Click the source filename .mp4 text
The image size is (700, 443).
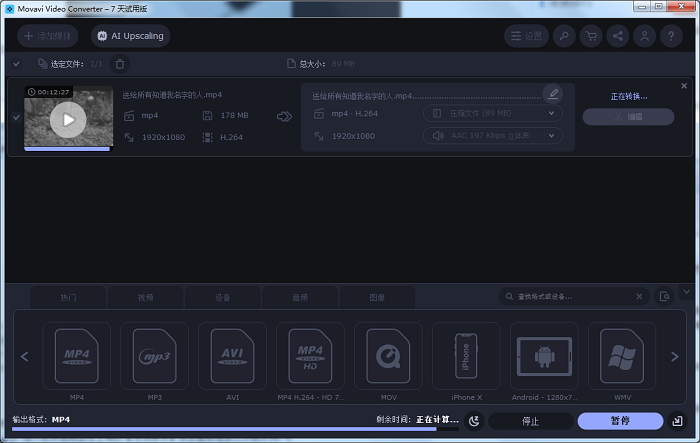click(172, 95)
